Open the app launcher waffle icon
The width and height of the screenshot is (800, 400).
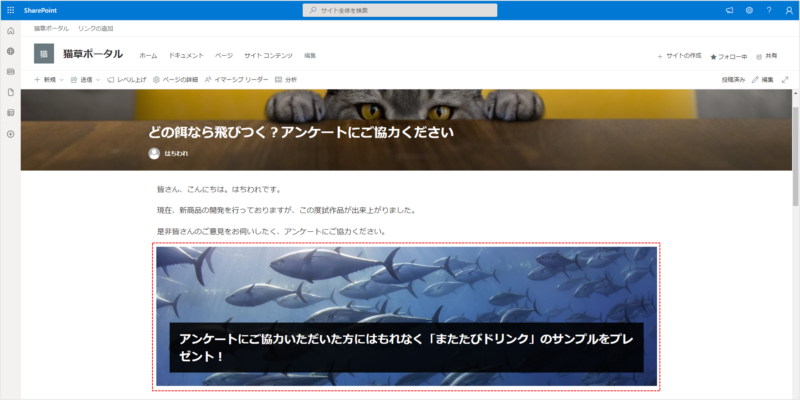tap(10, 9)
